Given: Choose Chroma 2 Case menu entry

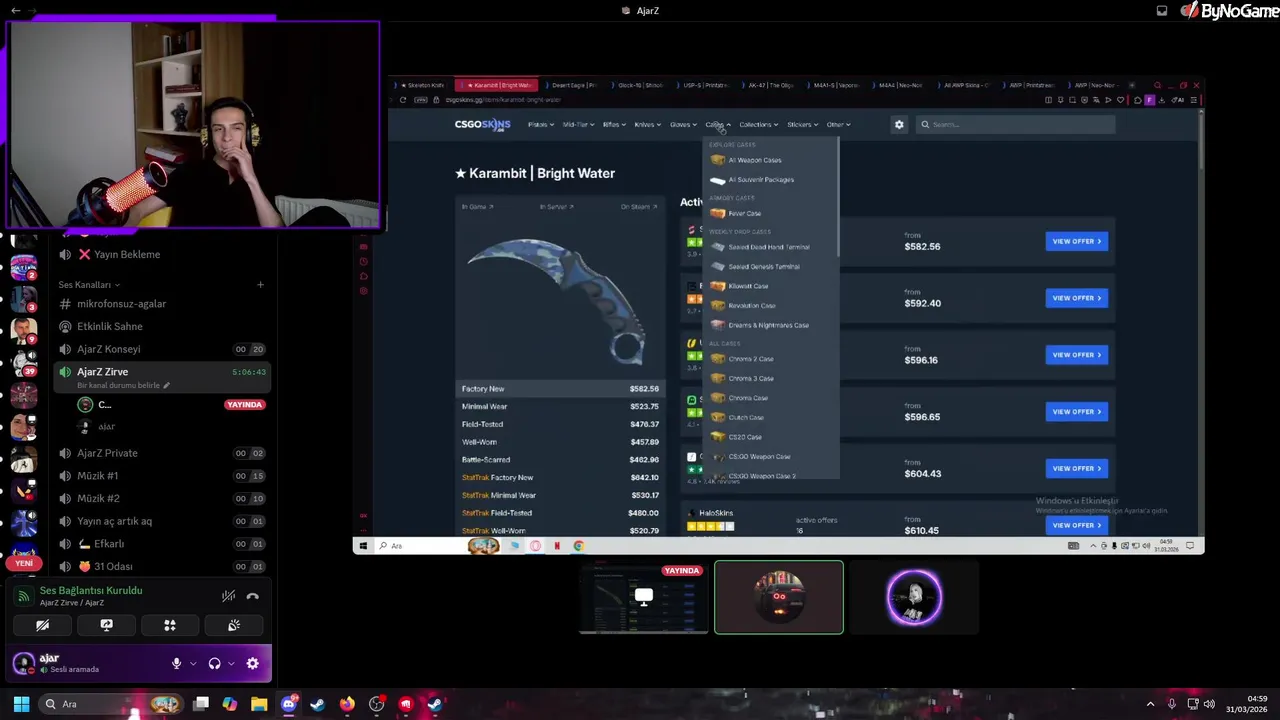Looking at the screenshot, I should pyautogui.click(x=770, y=359).
